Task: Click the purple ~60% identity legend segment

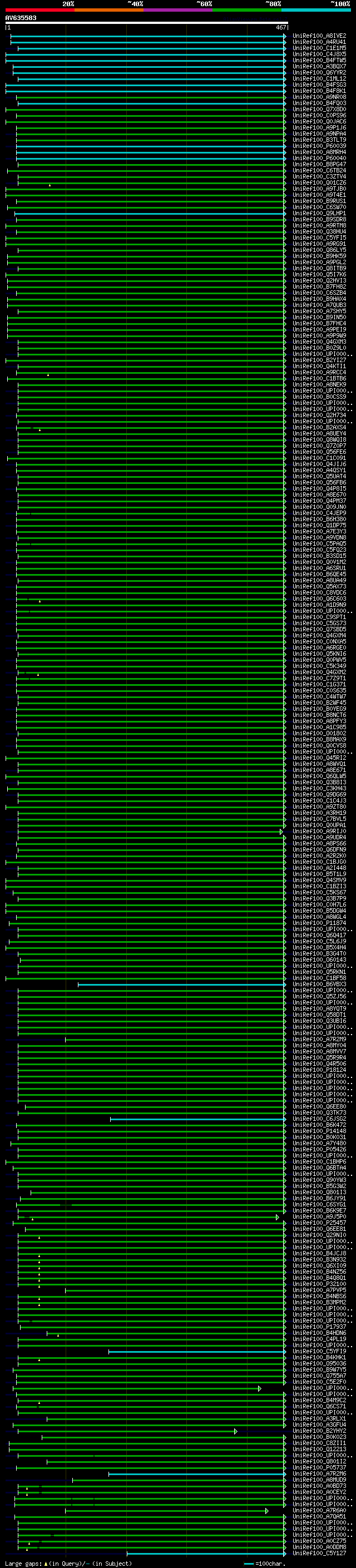Action: [179, 10]
